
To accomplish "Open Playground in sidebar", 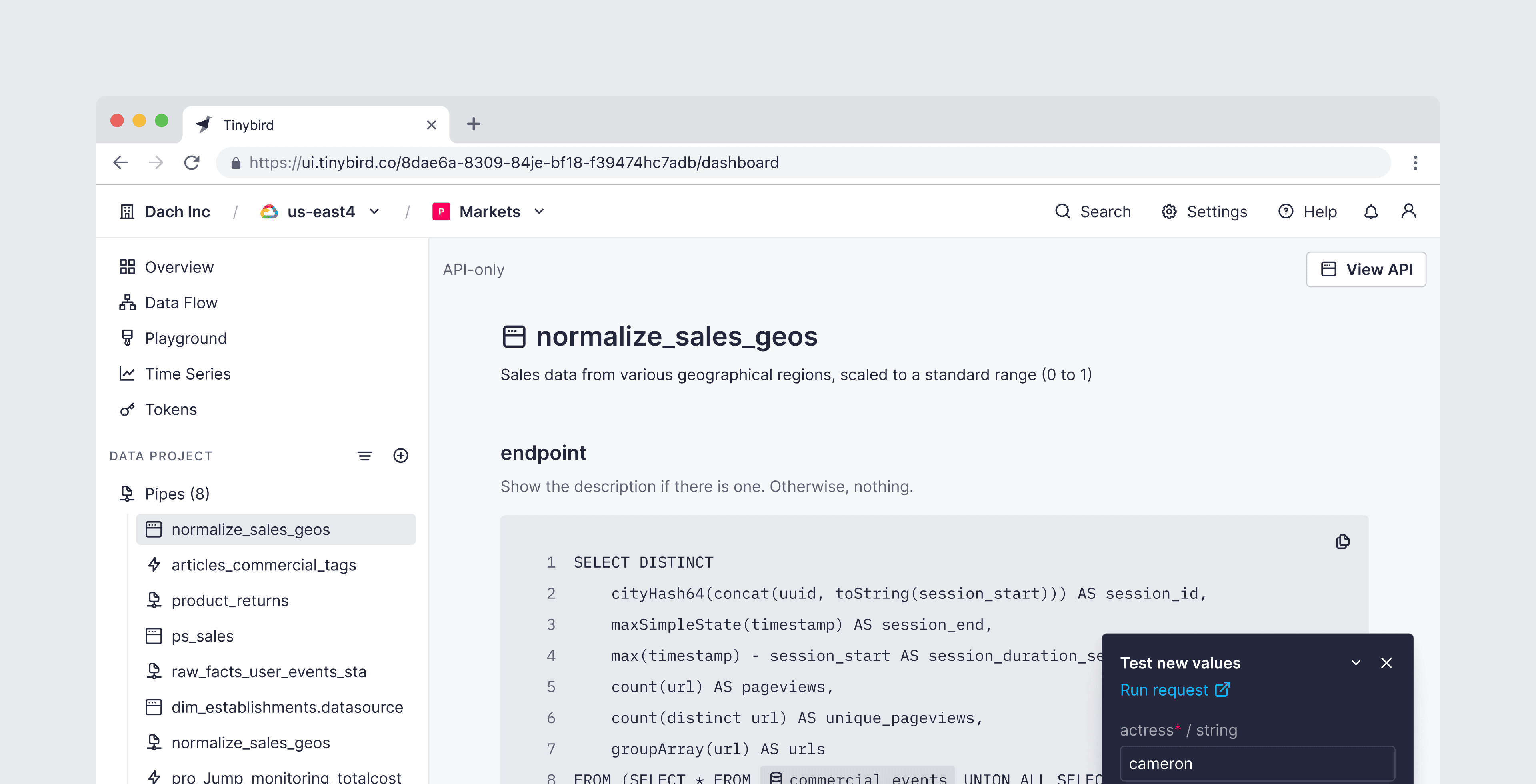I will pos(173,338).
